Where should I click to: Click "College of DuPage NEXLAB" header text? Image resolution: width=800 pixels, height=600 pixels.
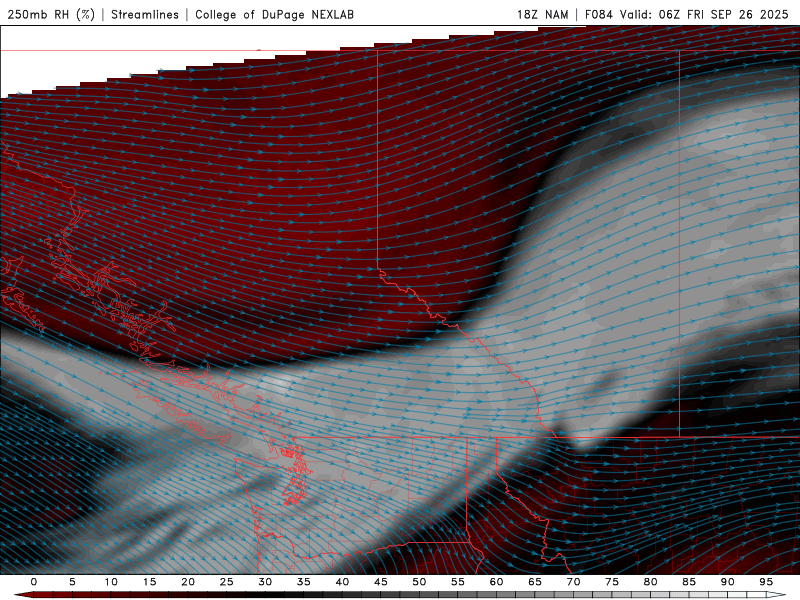point(274,14)
